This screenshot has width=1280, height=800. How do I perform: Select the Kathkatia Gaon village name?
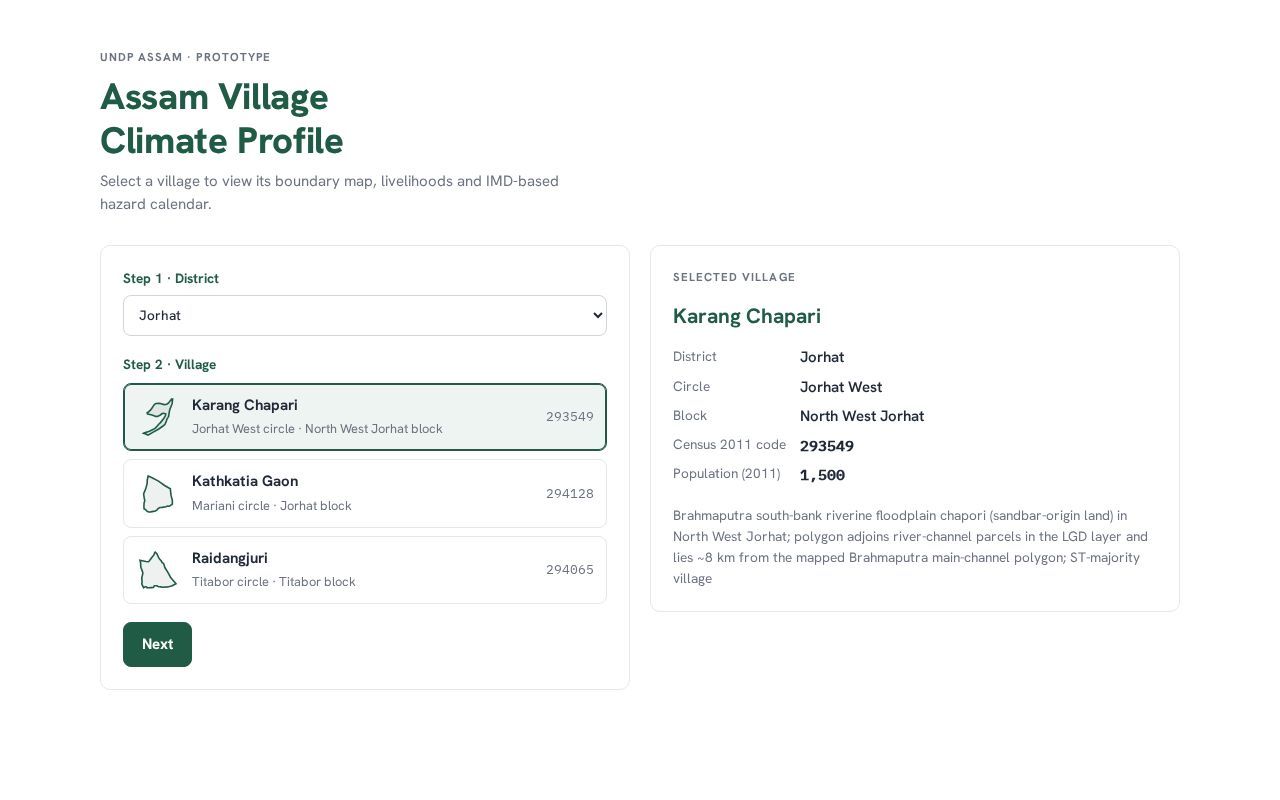245,481
